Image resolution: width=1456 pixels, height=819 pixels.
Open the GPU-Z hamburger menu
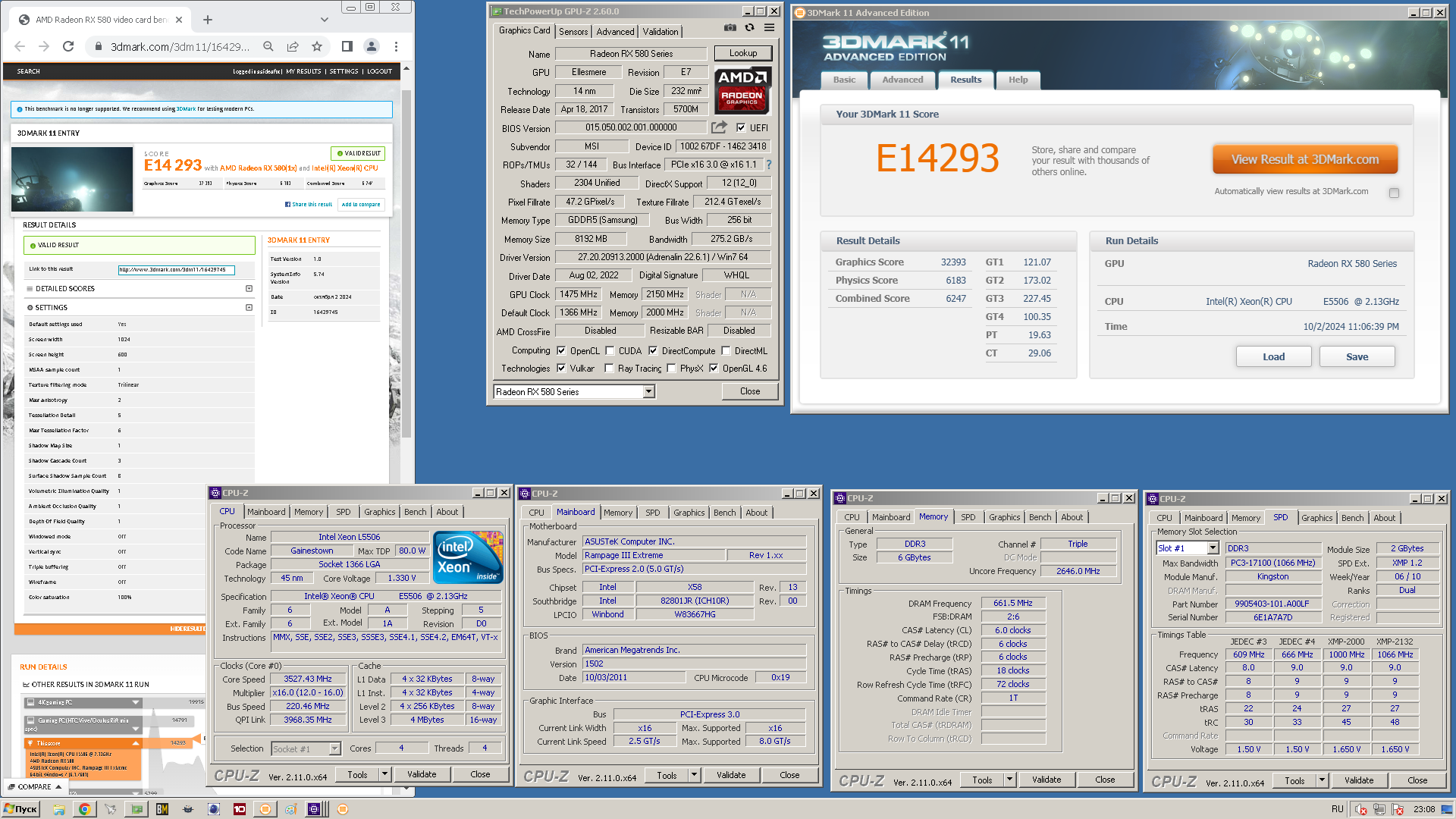click(769, 27)
